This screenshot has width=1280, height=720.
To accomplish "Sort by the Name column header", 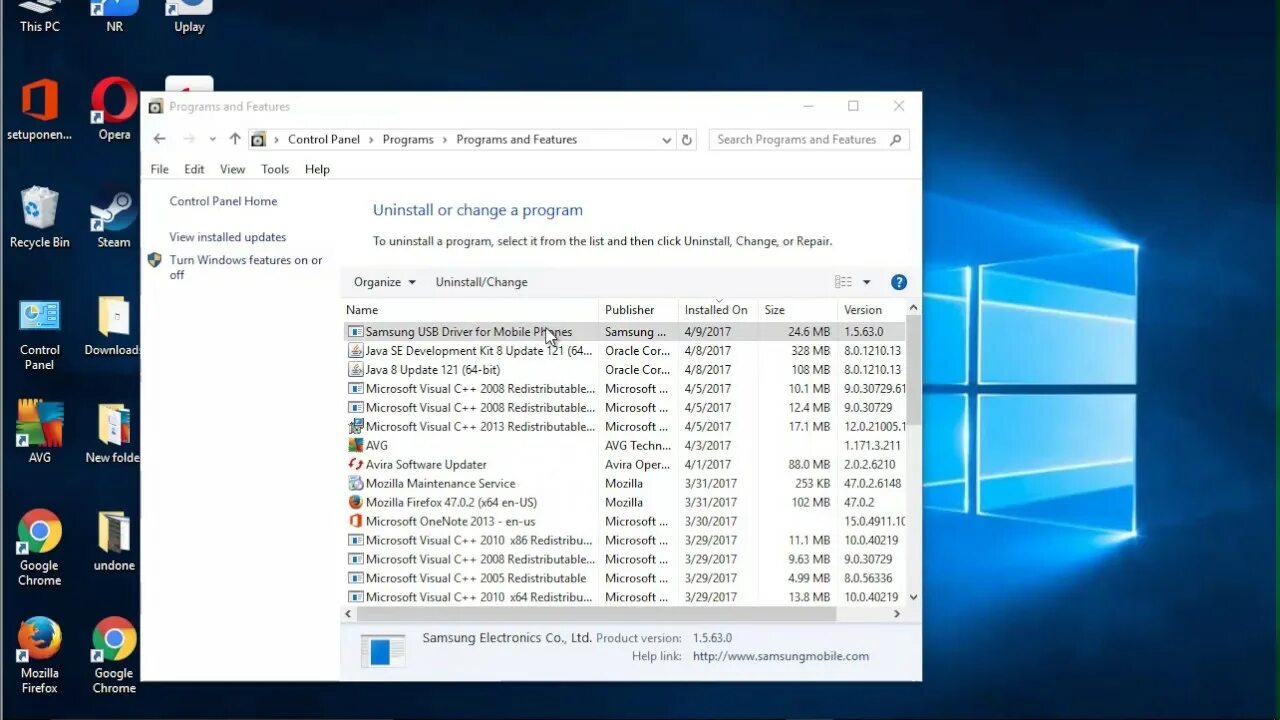I will tap(470, 310).
